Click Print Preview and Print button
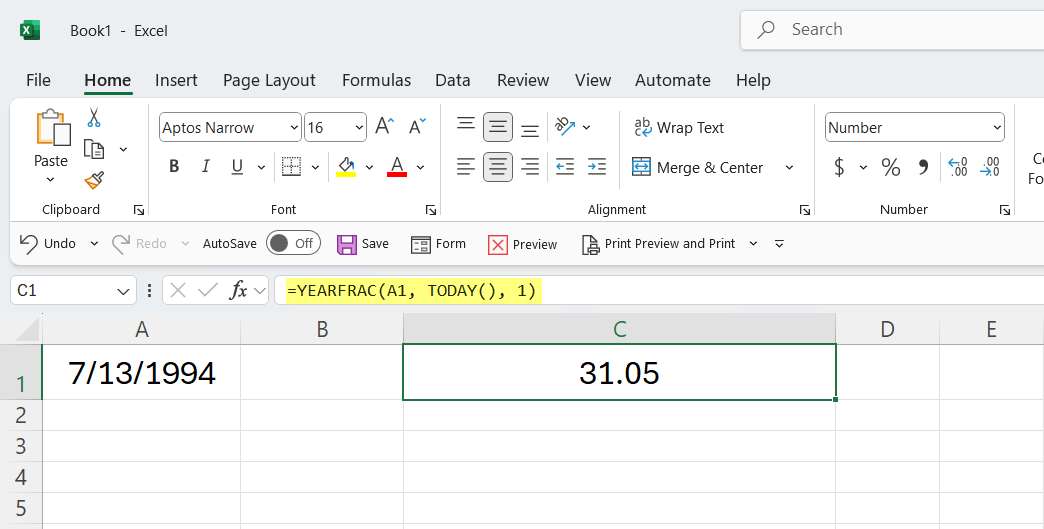Viewport: 1044px width, 529px height. [660, 244]
